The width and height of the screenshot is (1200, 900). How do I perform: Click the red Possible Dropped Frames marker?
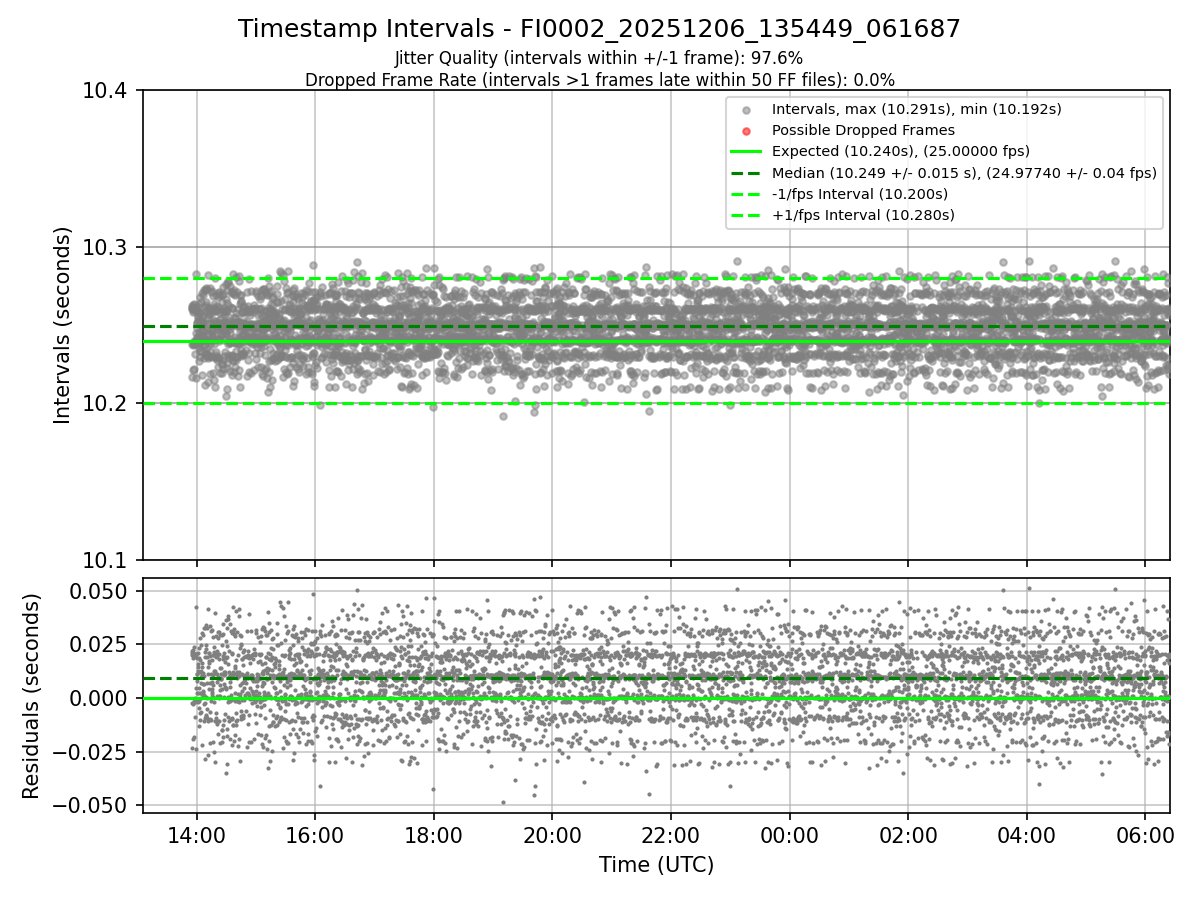(x=746, y=131)
